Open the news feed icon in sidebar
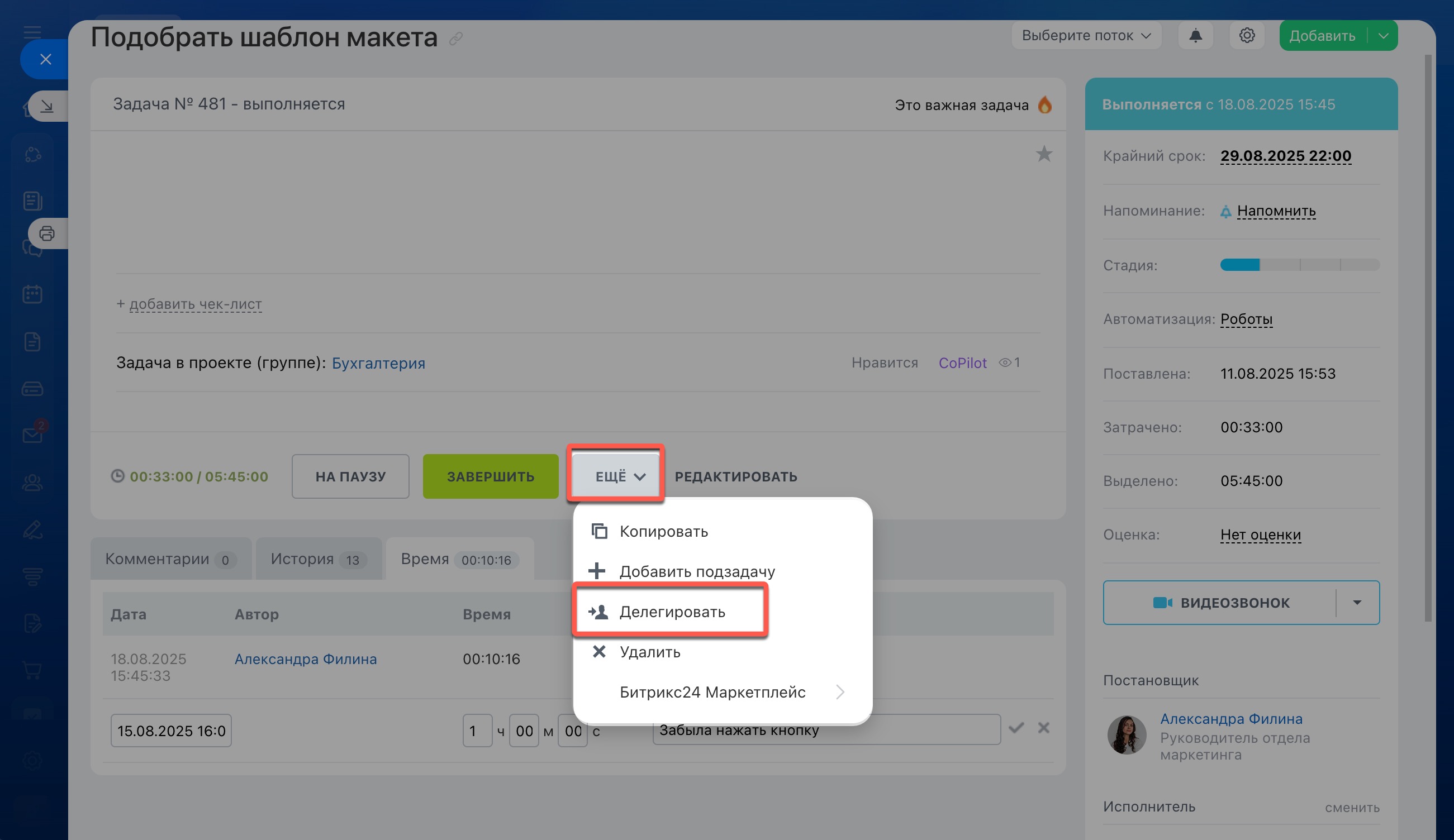The image size is (1454, 840). click(32, 201)
